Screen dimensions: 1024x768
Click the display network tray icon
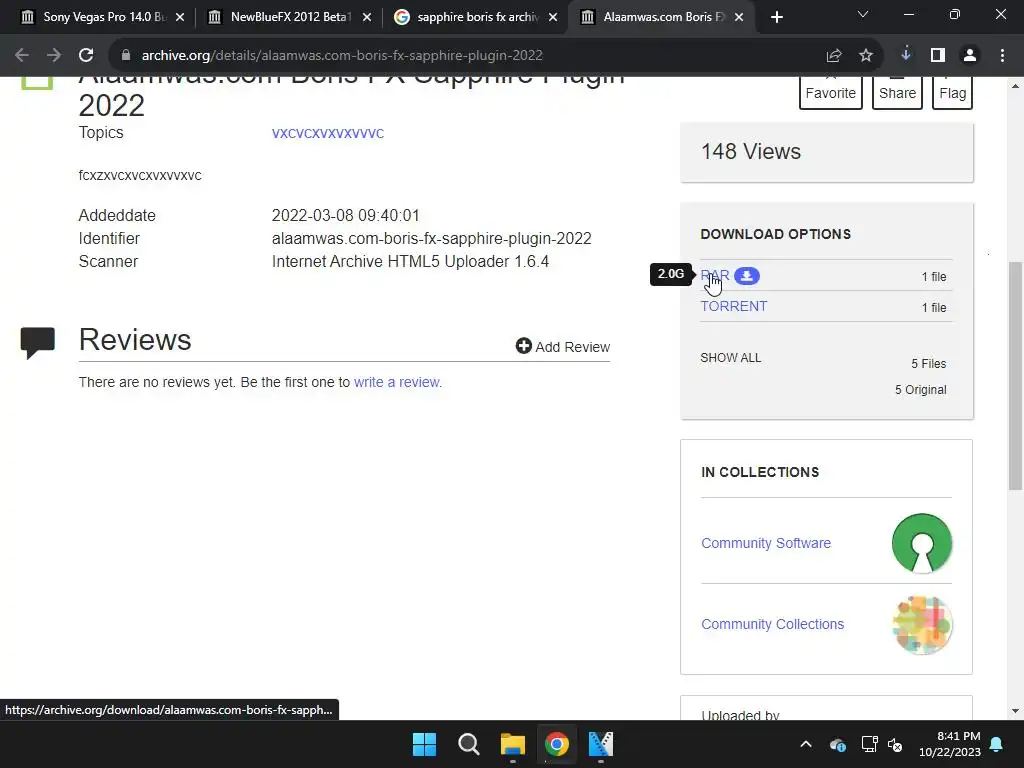(869, 744)
